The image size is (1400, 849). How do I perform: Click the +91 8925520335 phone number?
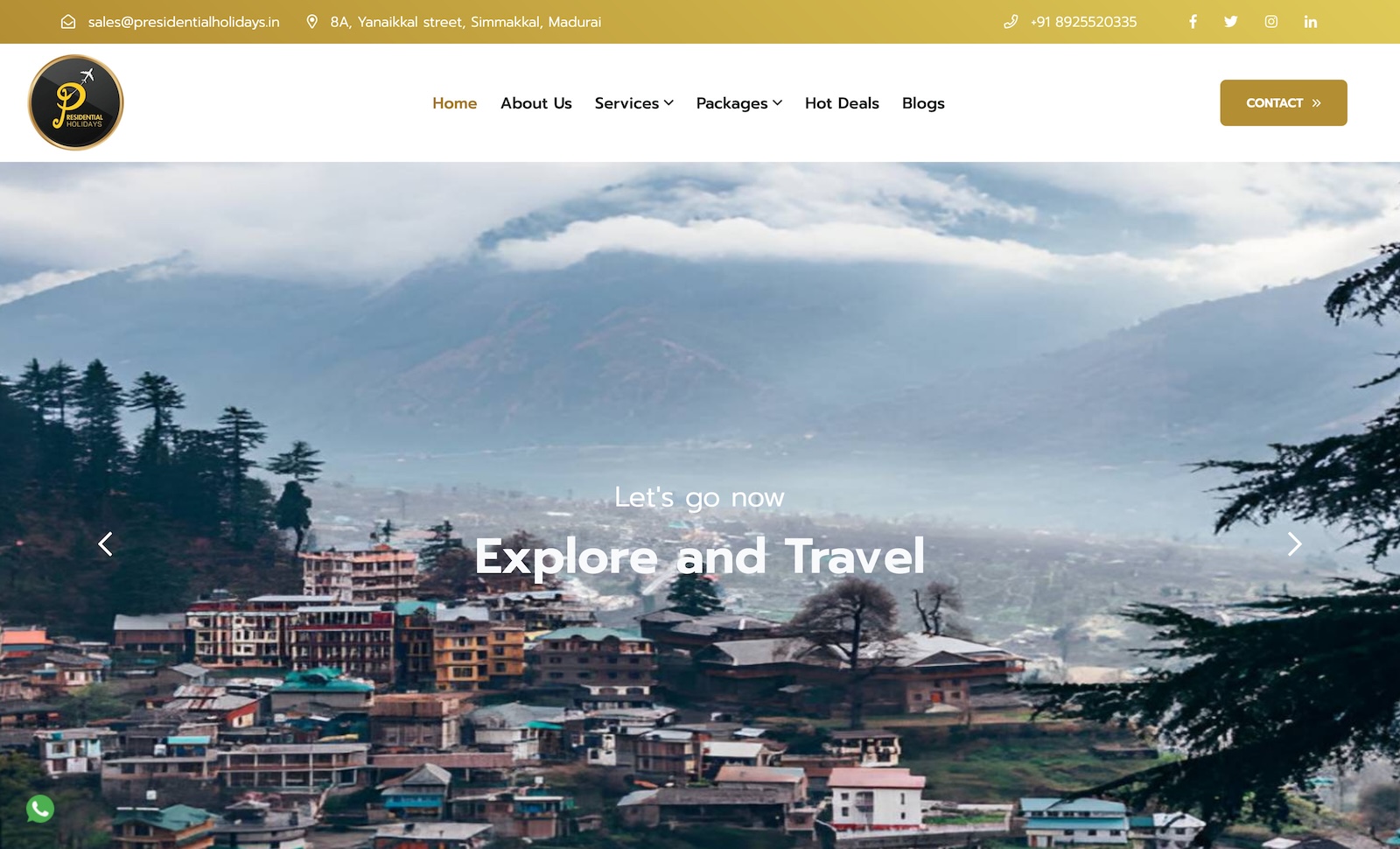[x=1083, y=22]
